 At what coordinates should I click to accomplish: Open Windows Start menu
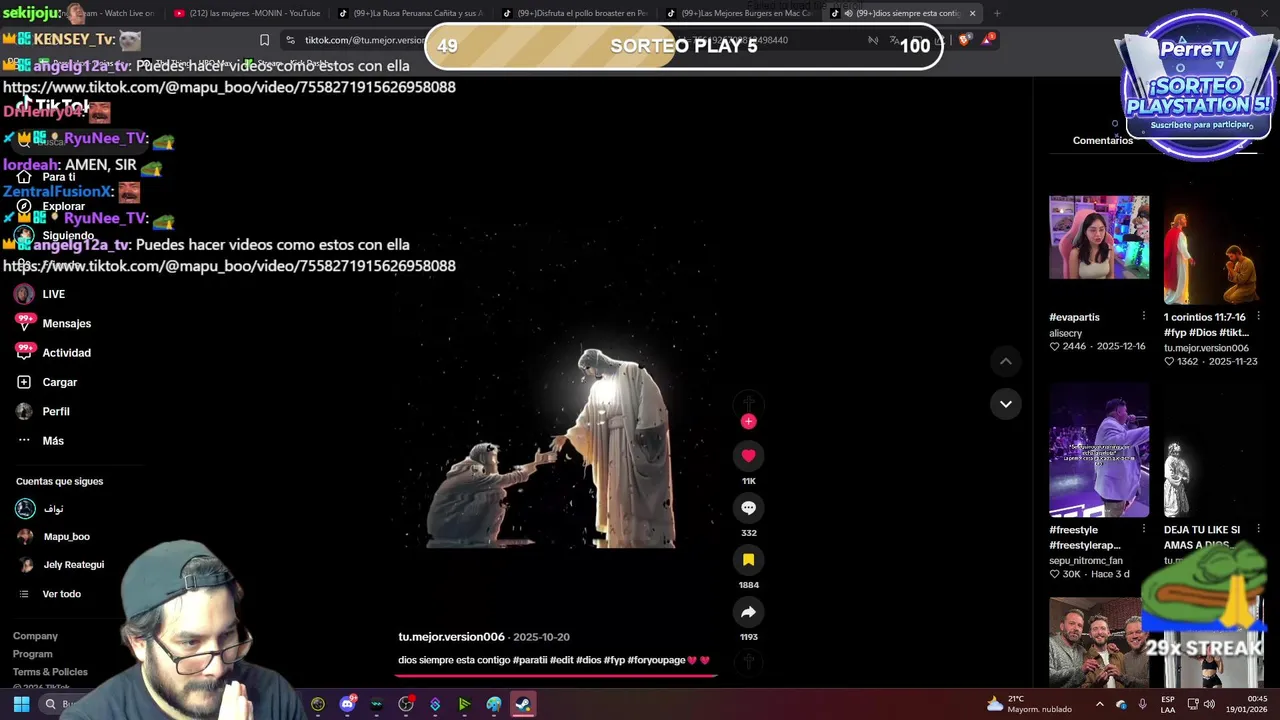pos(21,704)
